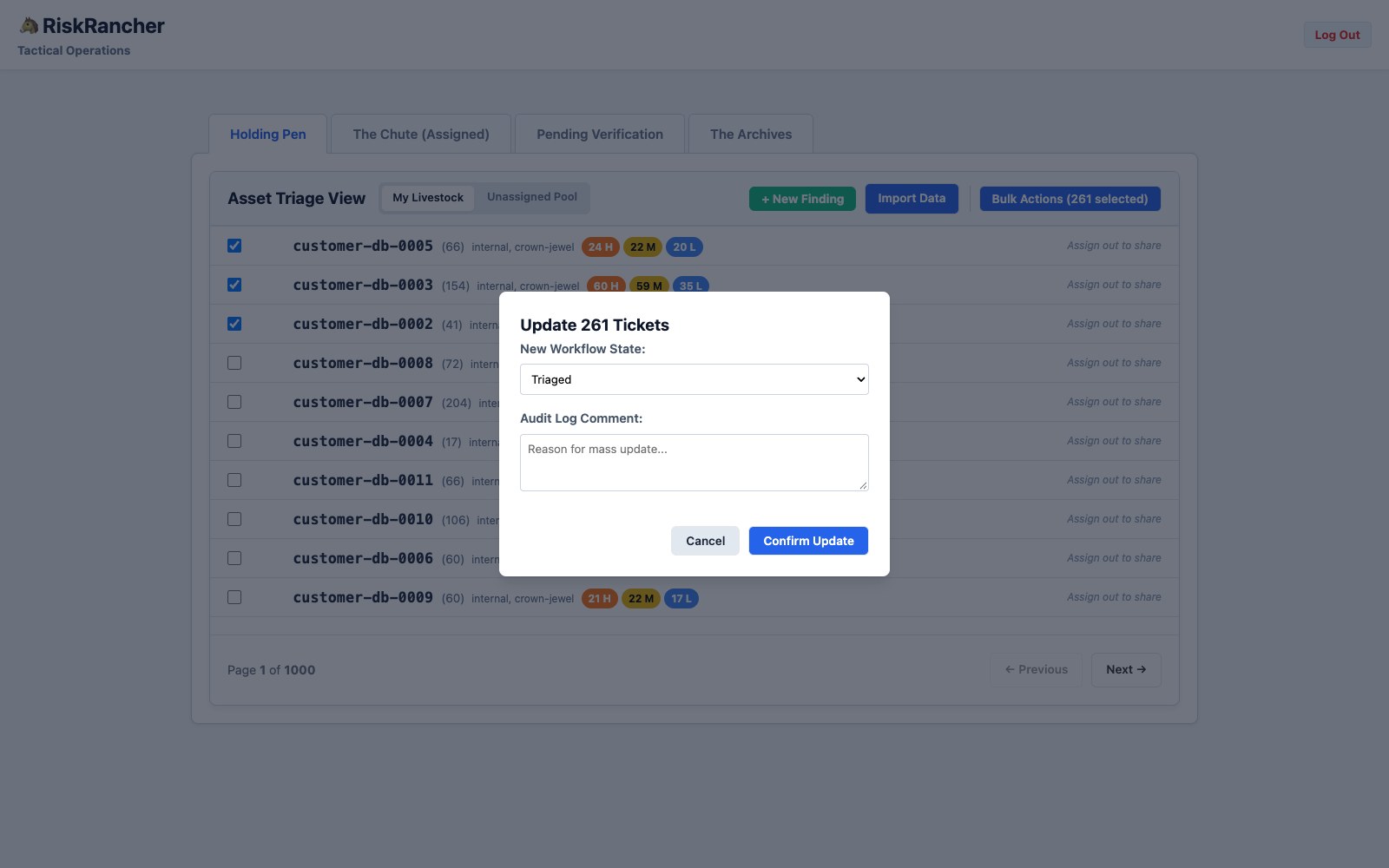
Task: Click Assign out to share on customer-db-0009
Action: [x=1114, y=597]
